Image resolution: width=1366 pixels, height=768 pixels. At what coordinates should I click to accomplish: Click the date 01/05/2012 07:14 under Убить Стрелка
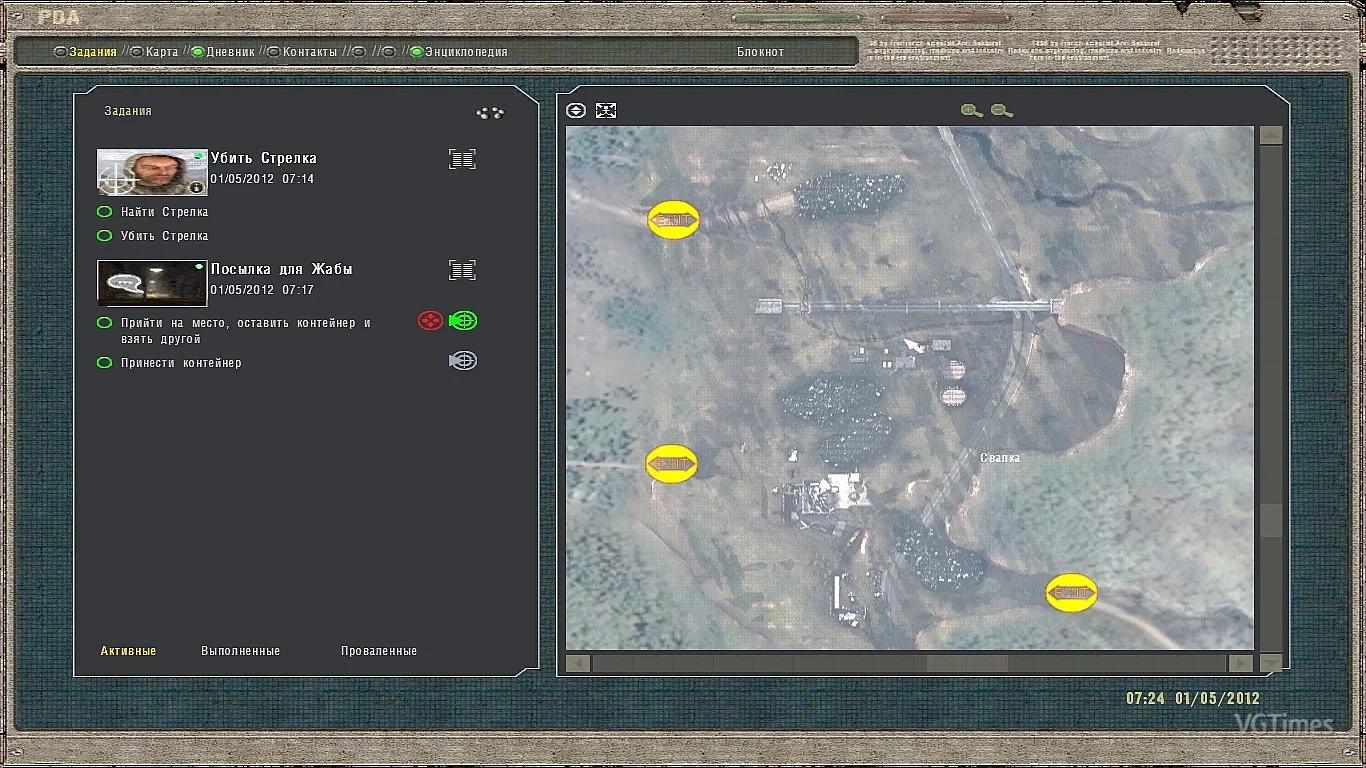pyautogui.click(x=262, y=179)
